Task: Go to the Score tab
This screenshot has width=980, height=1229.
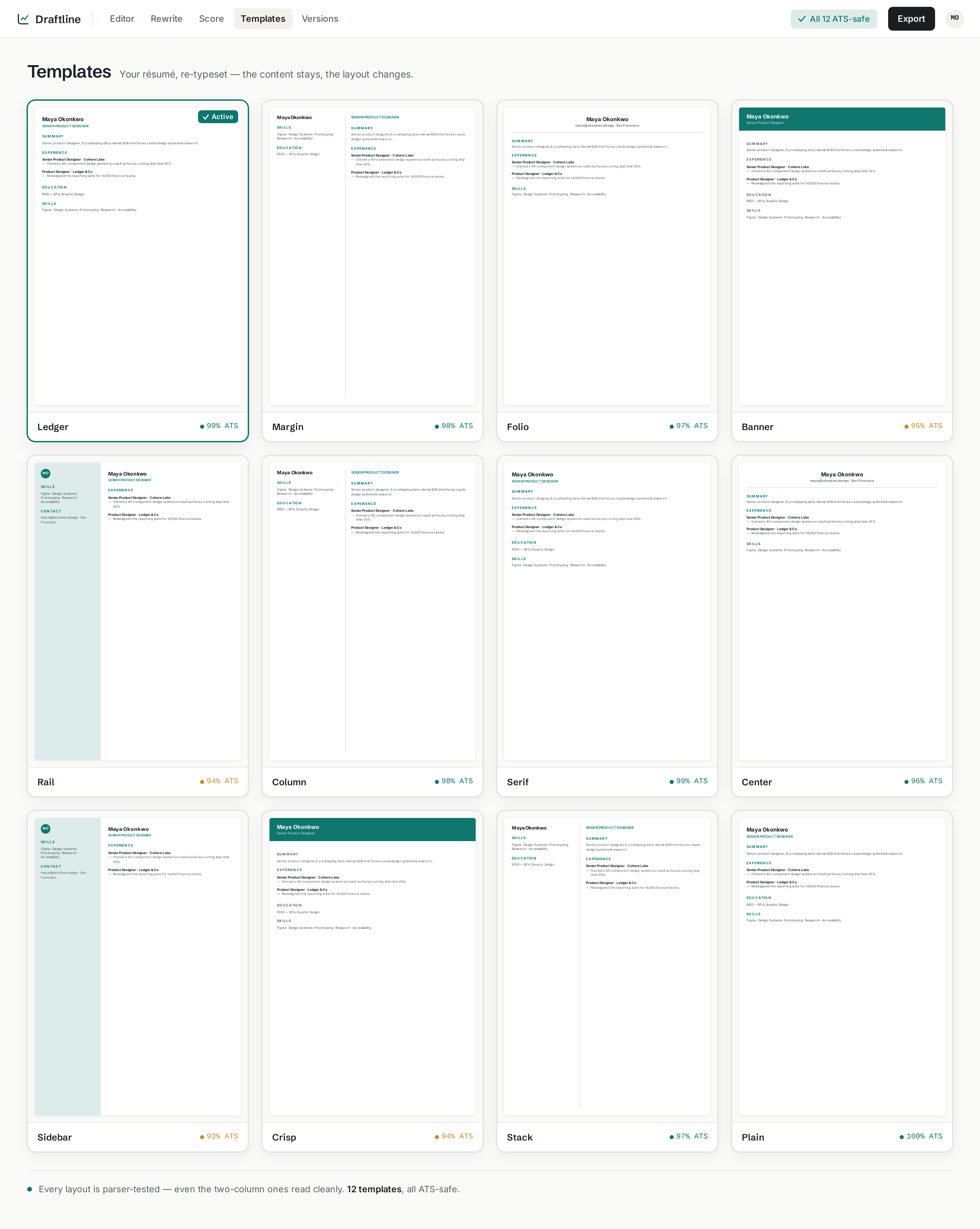Action: (212, 19)
